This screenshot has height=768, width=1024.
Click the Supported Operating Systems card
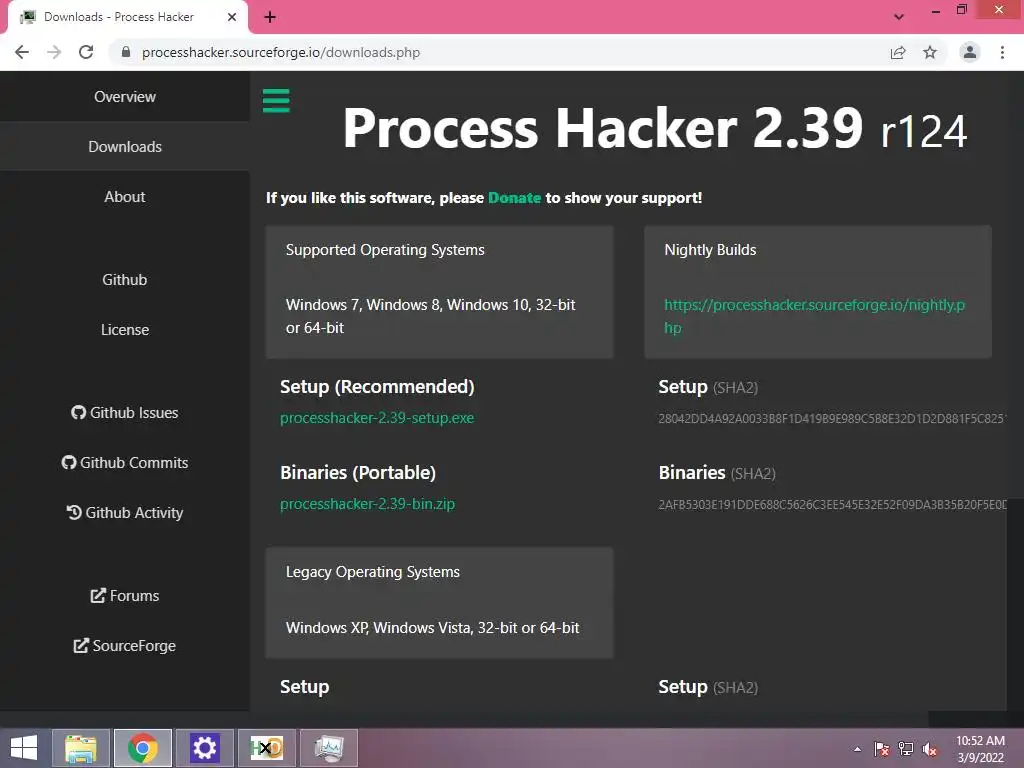pyautogui.click(x=440, y=292)
